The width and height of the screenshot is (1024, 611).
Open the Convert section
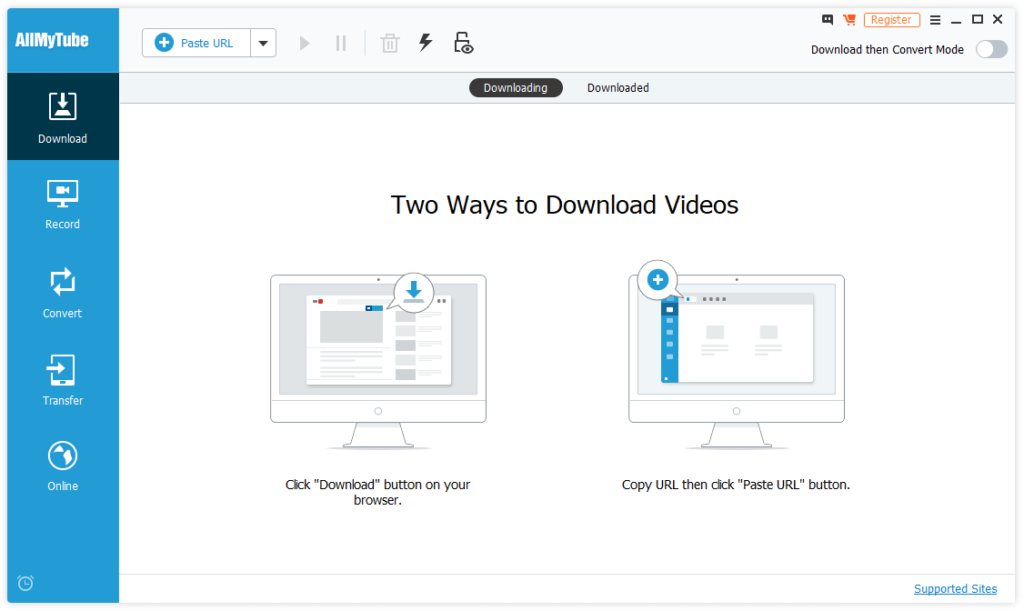pyautogui.click(x=62, y=293)
